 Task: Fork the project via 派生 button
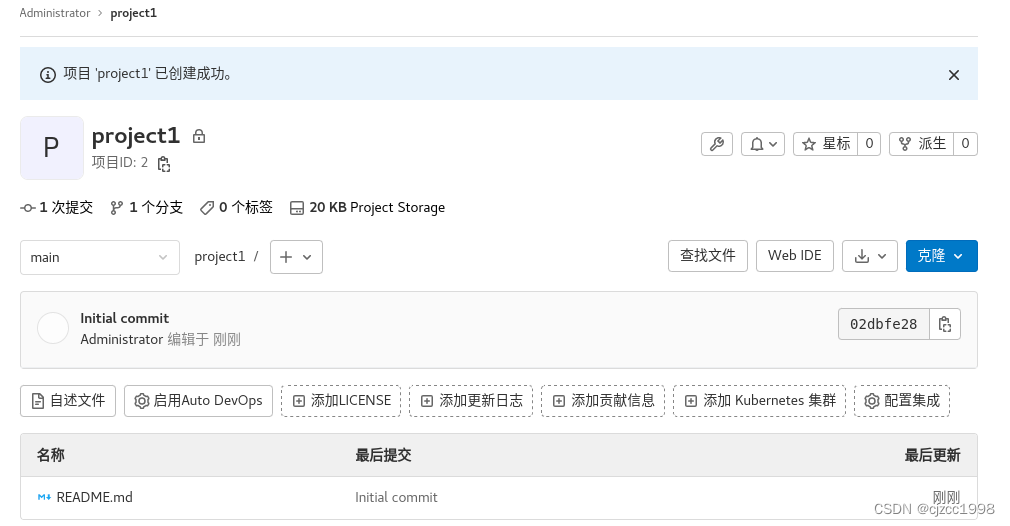click(x=922, y=144)
